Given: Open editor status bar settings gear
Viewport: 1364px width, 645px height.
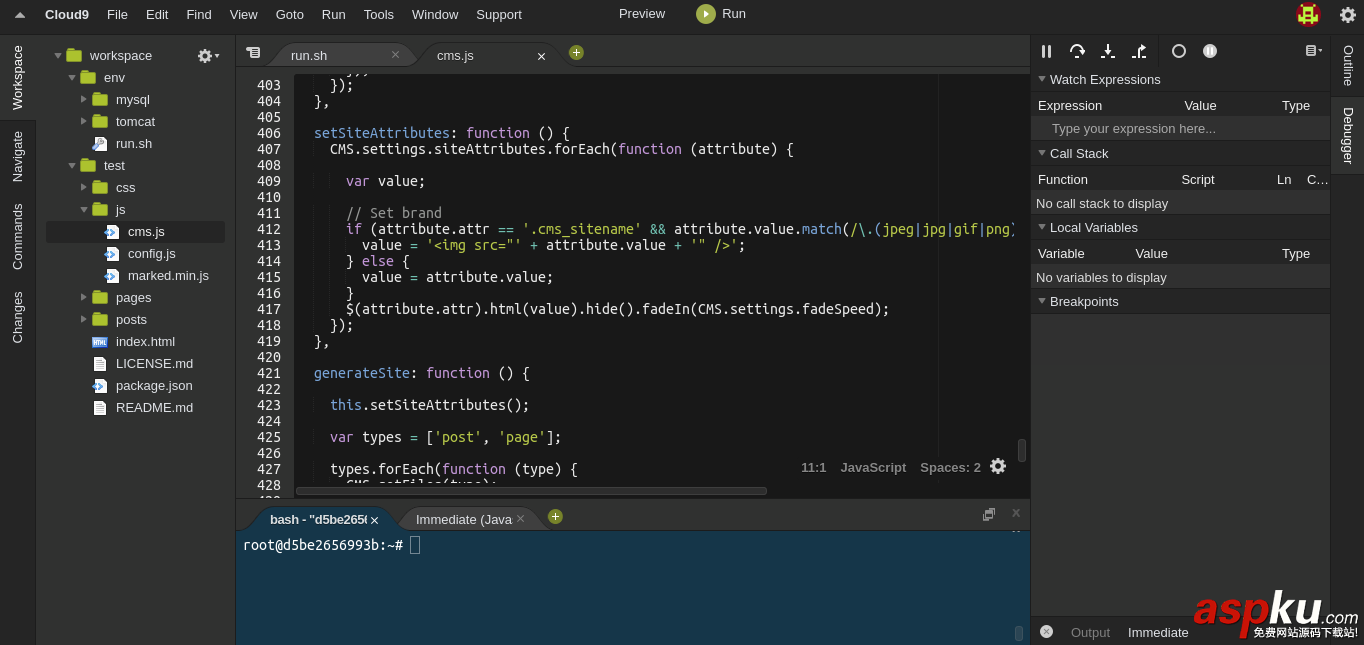Looking at the screenshot, I should (x=998, y=466).
